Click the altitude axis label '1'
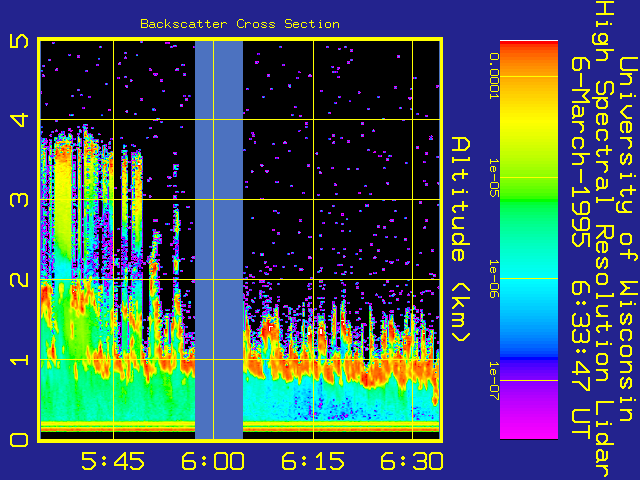The width and height of the screenshot is (640, 480). tap(19, 360)
